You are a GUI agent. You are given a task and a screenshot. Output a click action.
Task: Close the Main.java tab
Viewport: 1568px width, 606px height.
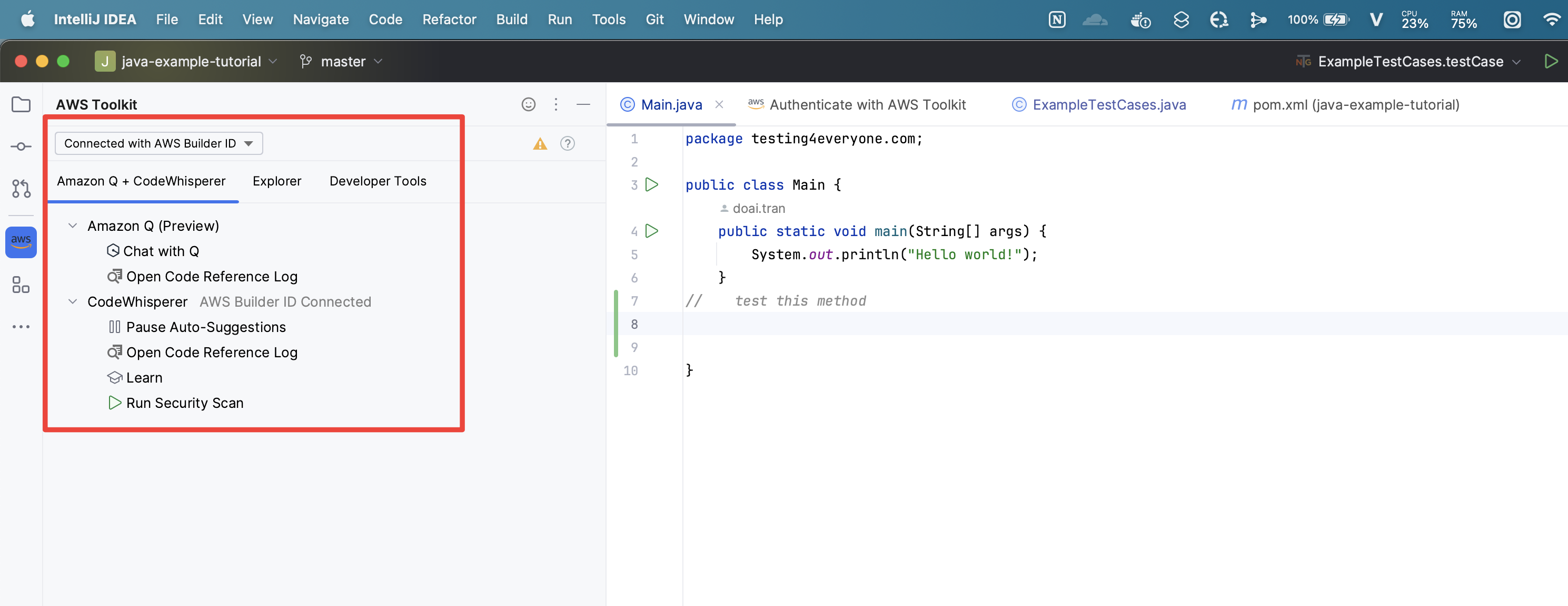pyautogui.click(x=719, y=105)
